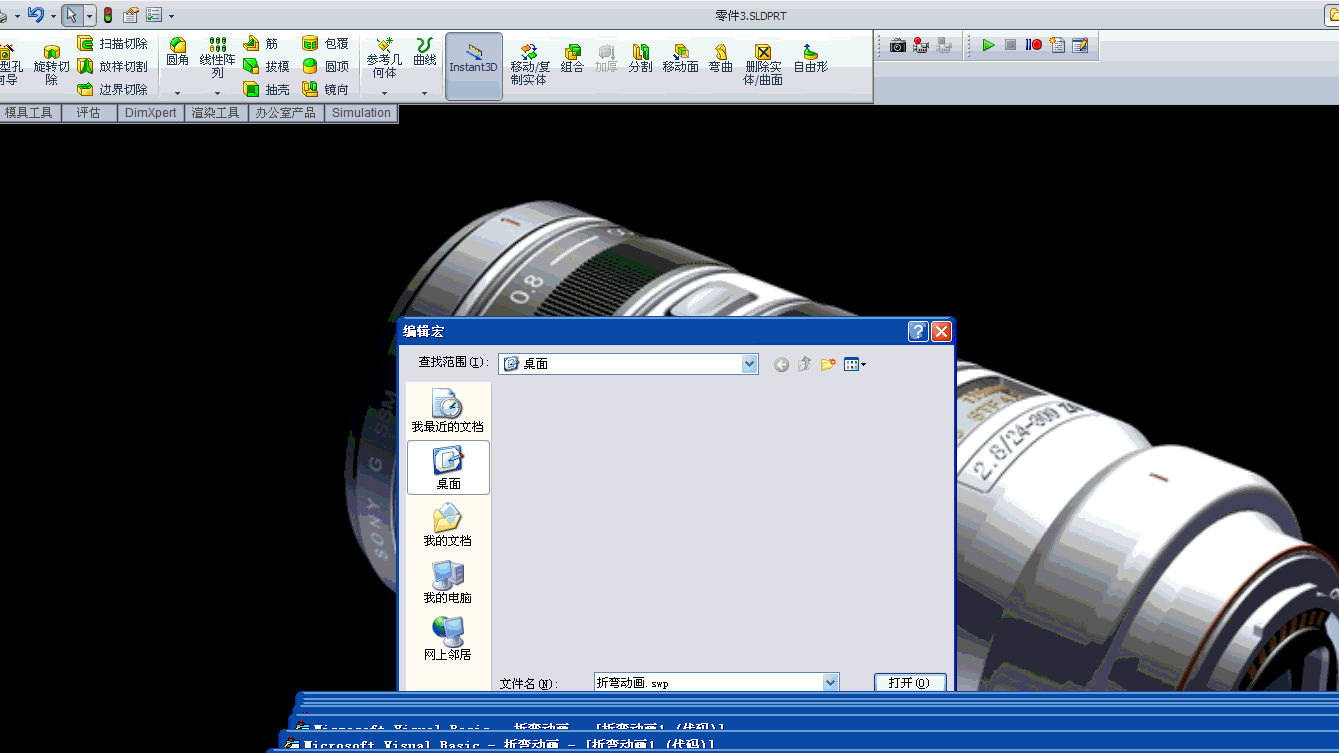Click the 移动面 (Move Face) tool
This screenshot has width=1339, height=753.
pyautogui.click(x=680, y=58)
